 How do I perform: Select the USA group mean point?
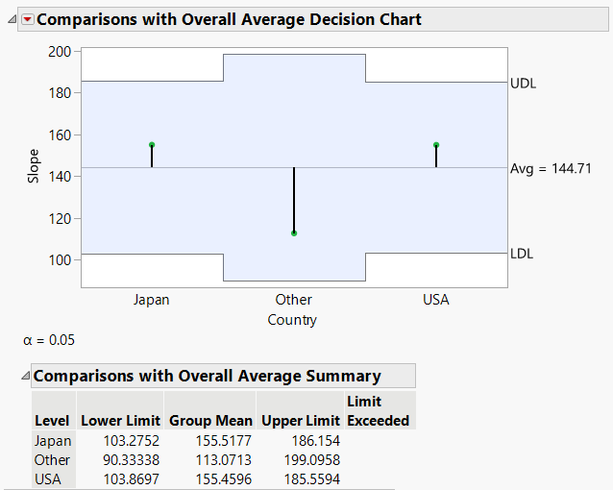(436, 145)
